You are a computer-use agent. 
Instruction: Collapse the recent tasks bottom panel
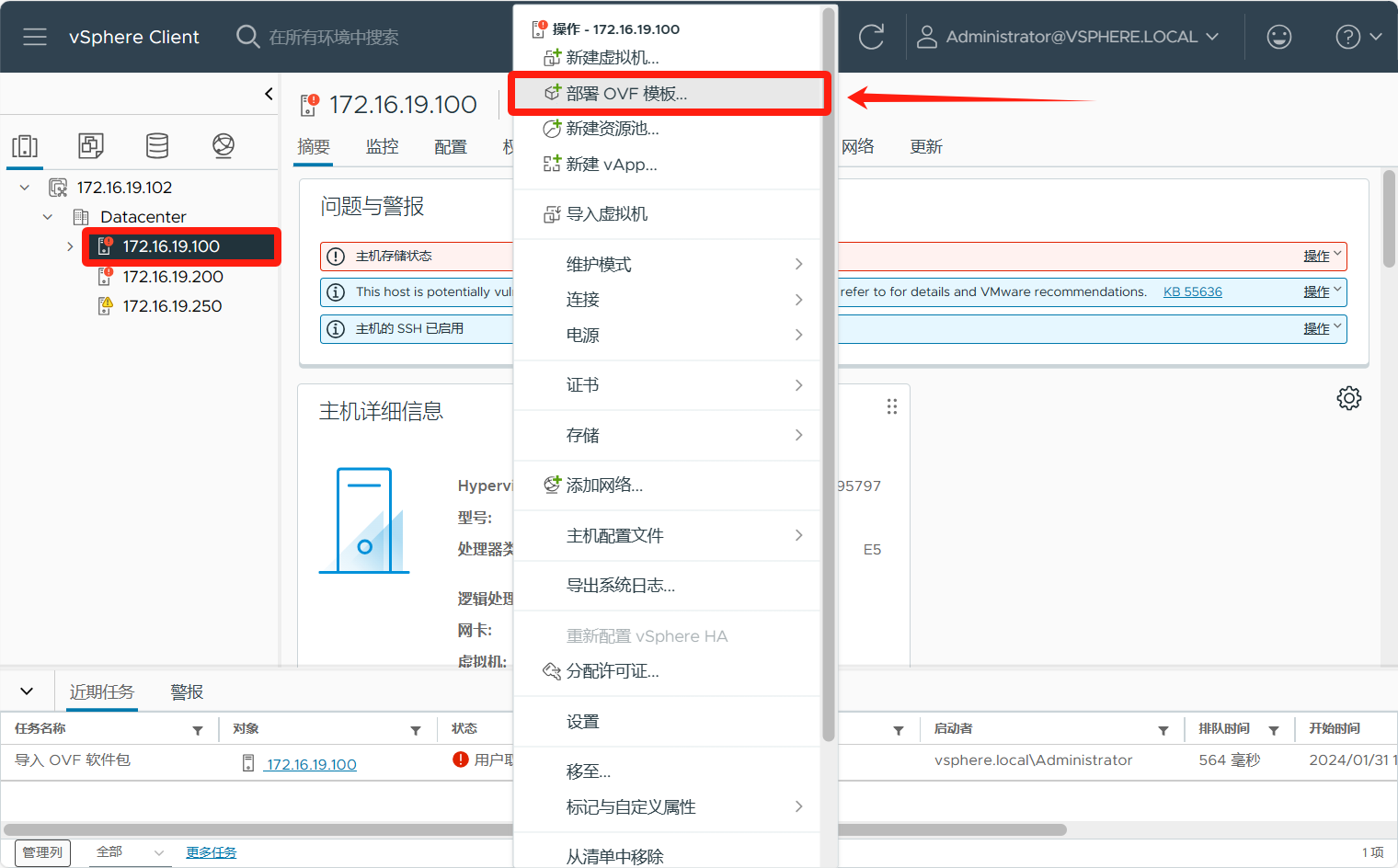pyautogui.click(x=27, y=691)
